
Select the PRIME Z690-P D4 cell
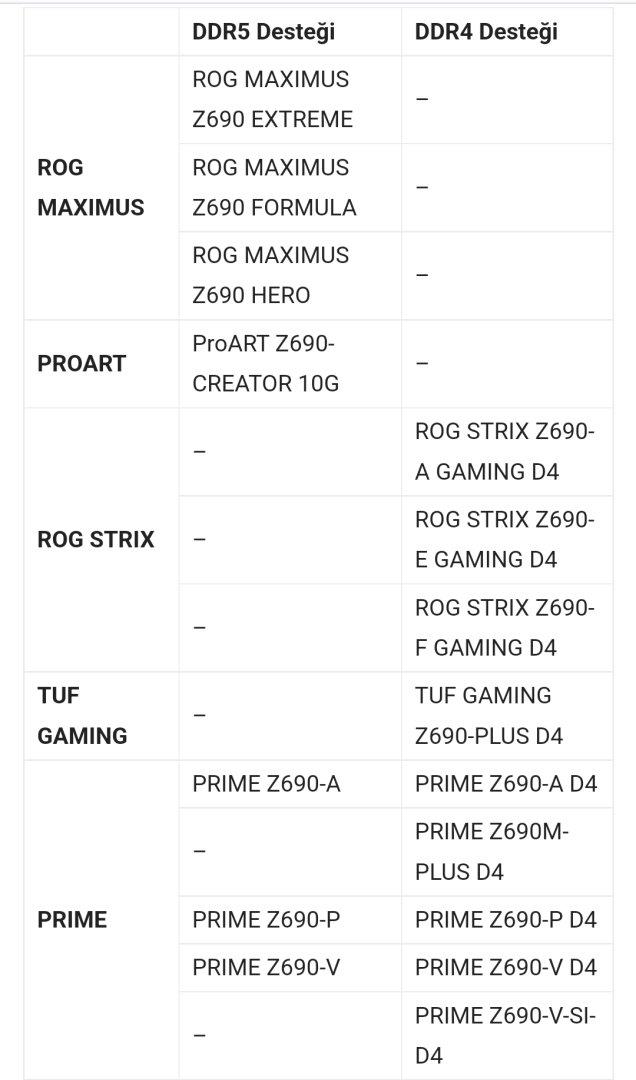(505, 920)
